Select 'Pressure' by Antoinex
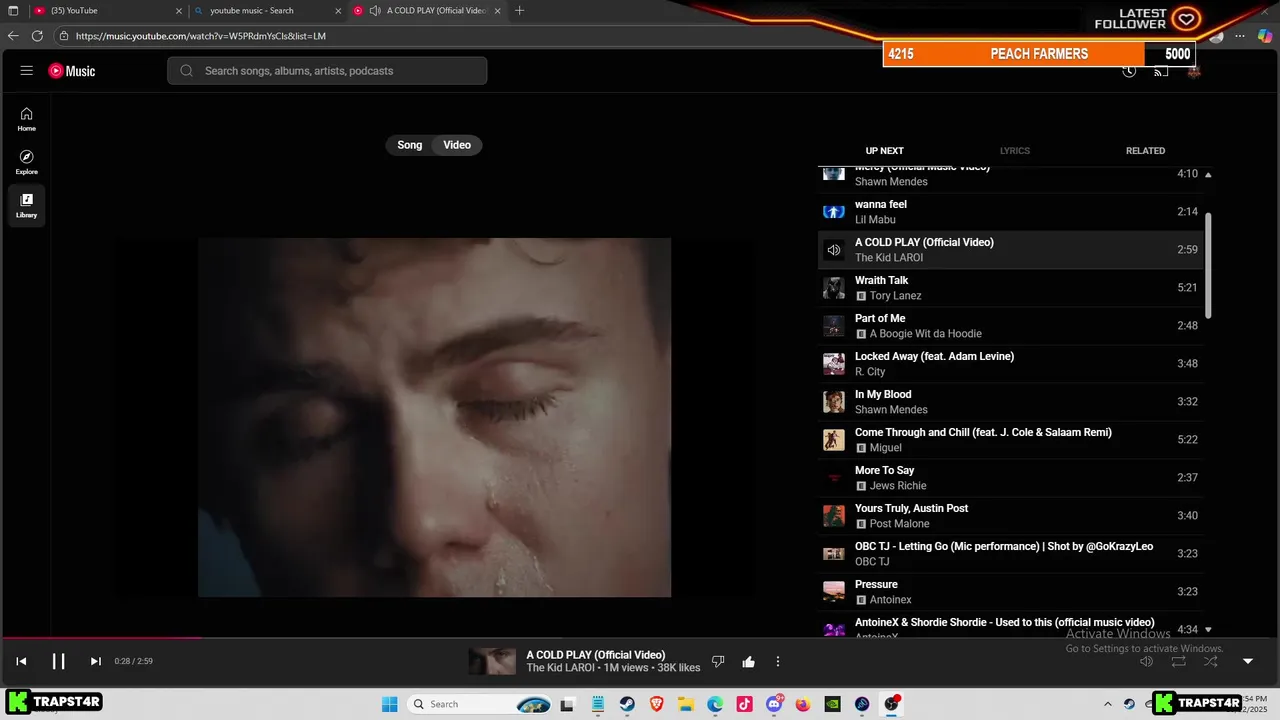Screen dimensions: 1280x720 click(1010, 592)
